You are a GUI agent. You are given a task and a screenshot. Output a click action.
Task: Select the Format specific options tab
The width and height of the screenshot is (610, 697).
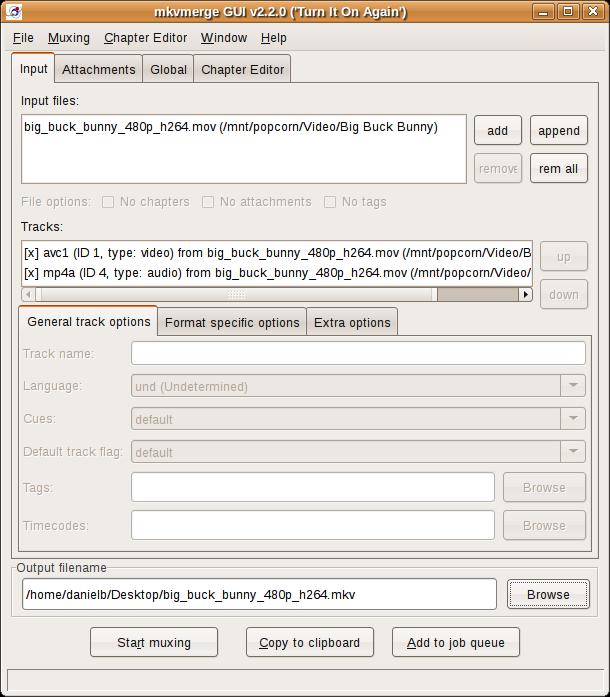232,322
